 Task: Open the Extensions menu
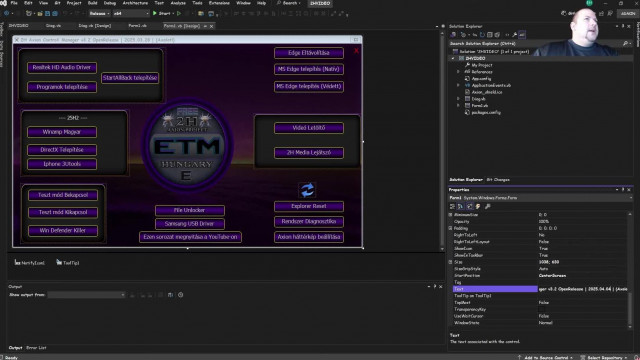(x=219, y=3)
